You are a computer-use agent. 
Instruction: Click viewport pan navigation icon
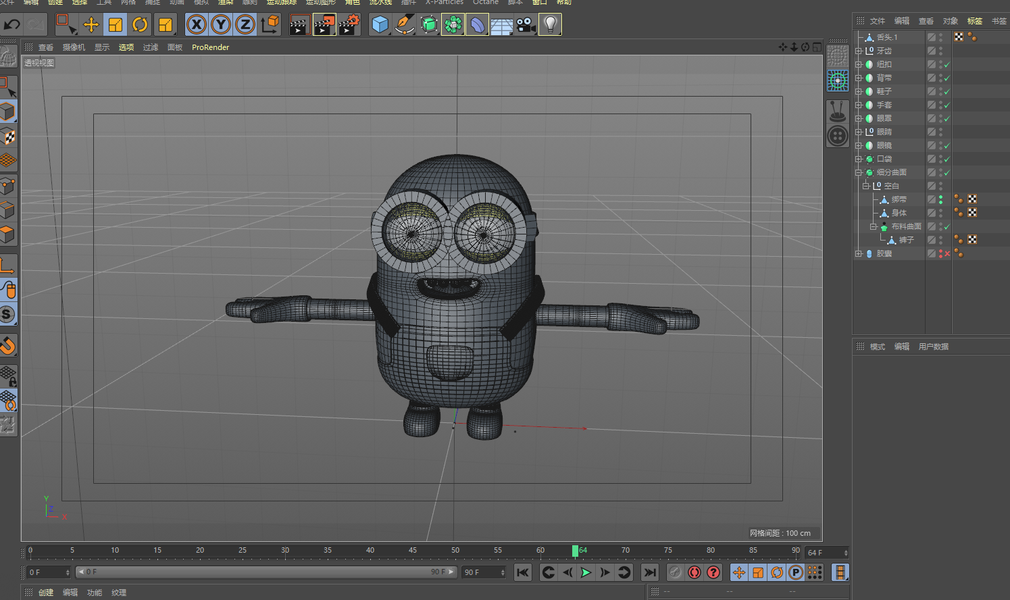(x=783, y=47)
